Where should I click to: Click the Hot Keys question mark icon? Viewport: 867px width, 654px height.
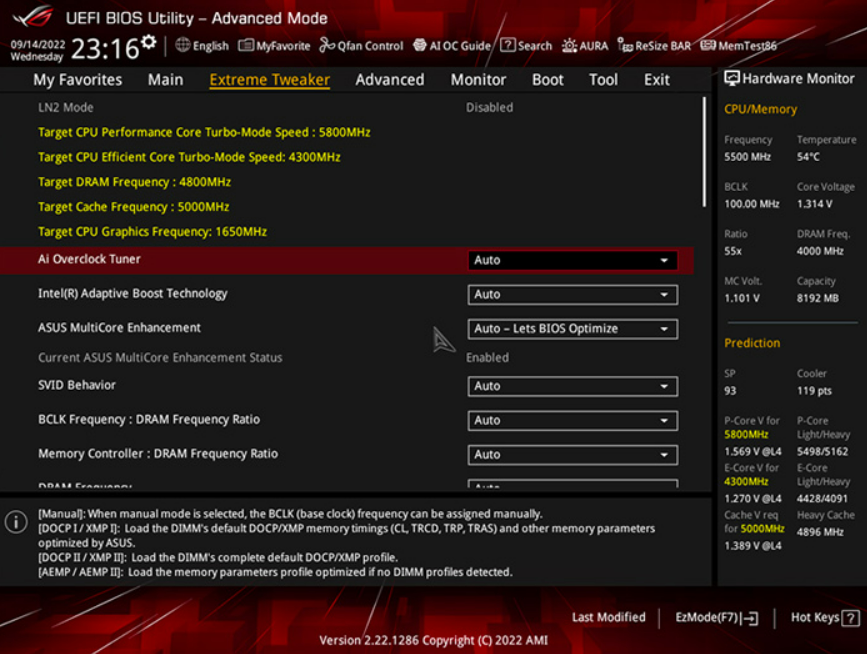coord(850,618)
